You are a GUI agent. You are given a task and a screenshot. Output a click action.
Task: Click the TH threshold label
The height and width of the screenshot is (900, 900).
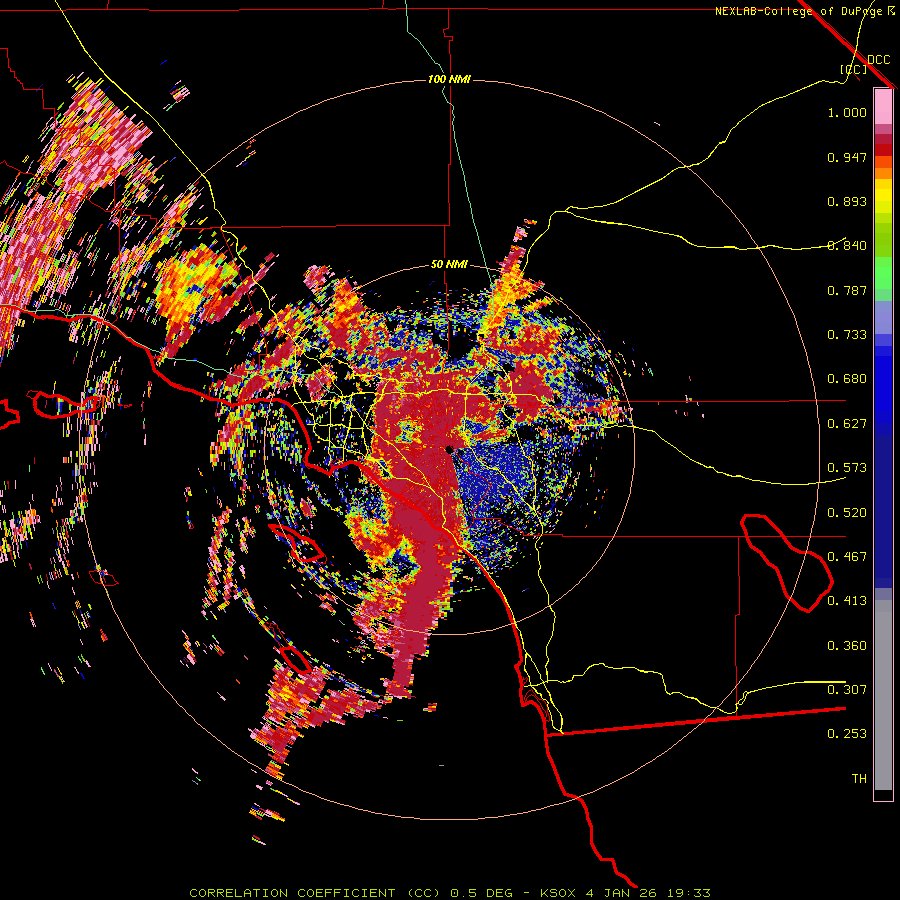[x=859, y=779]
